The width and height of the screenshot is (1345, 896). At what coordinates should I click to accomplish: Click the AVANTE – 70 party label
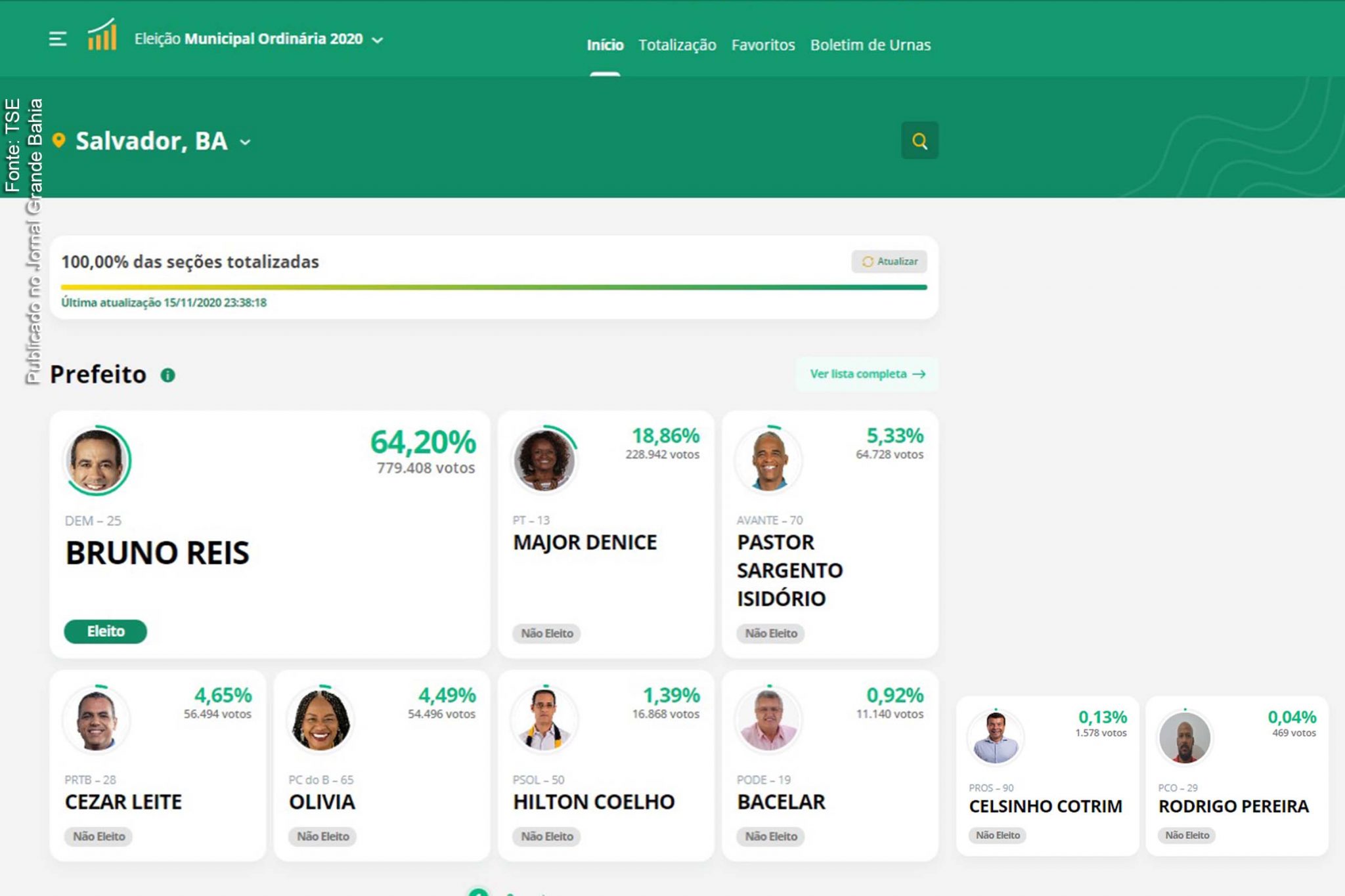coord(769,521)
